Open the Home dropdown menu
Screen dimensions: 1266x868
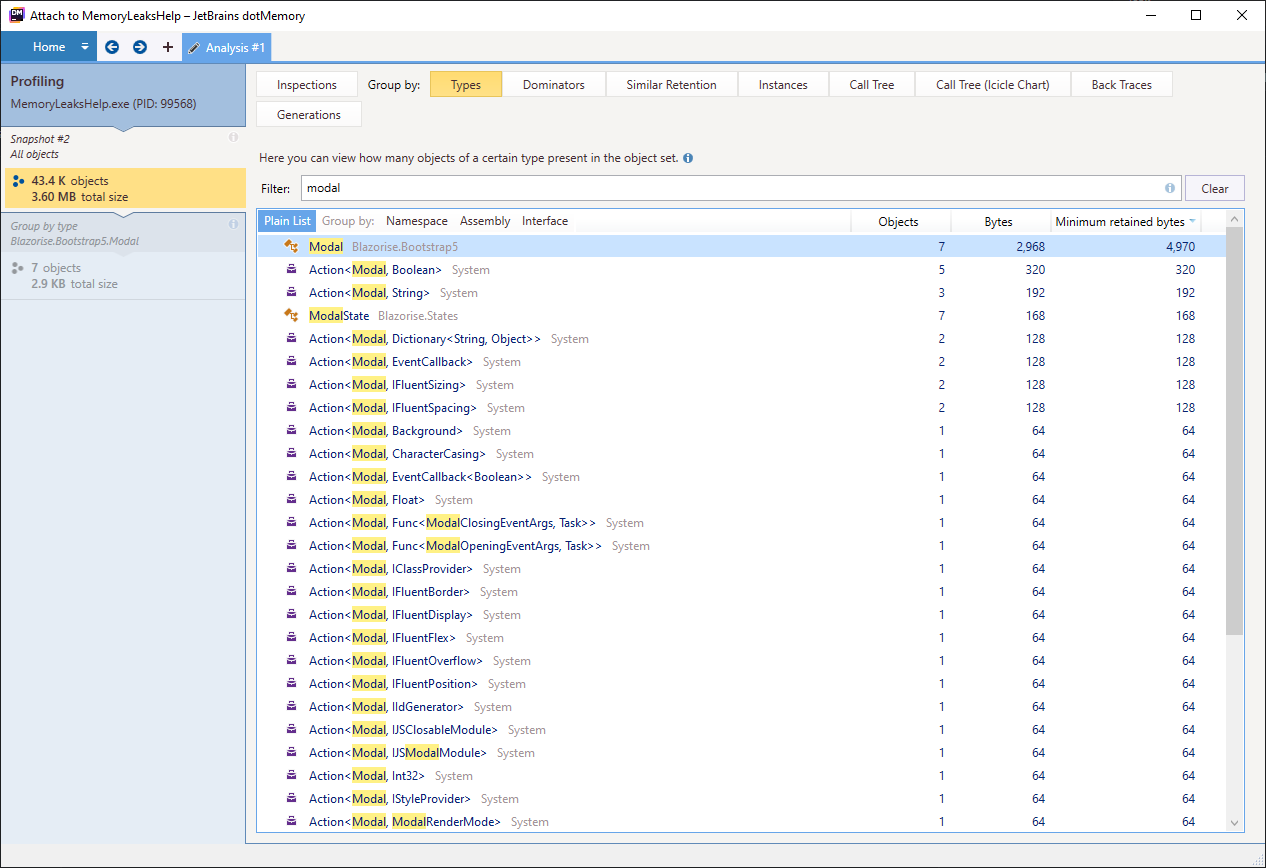click(x=84, y=46)
